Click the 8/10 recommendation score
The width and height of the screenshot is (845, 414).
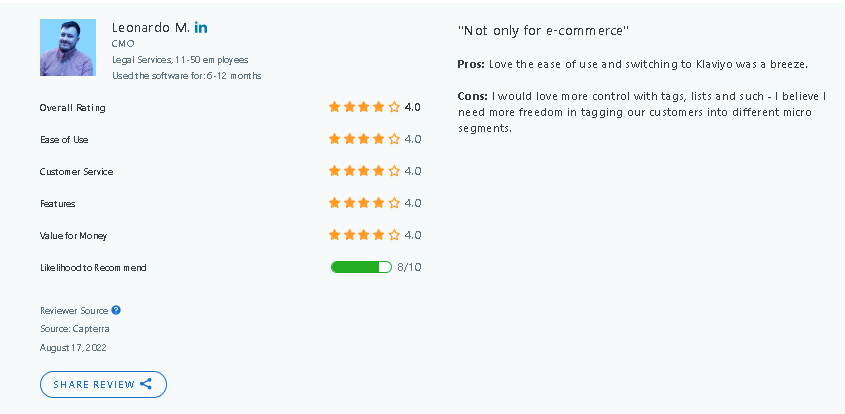[409, 267]
